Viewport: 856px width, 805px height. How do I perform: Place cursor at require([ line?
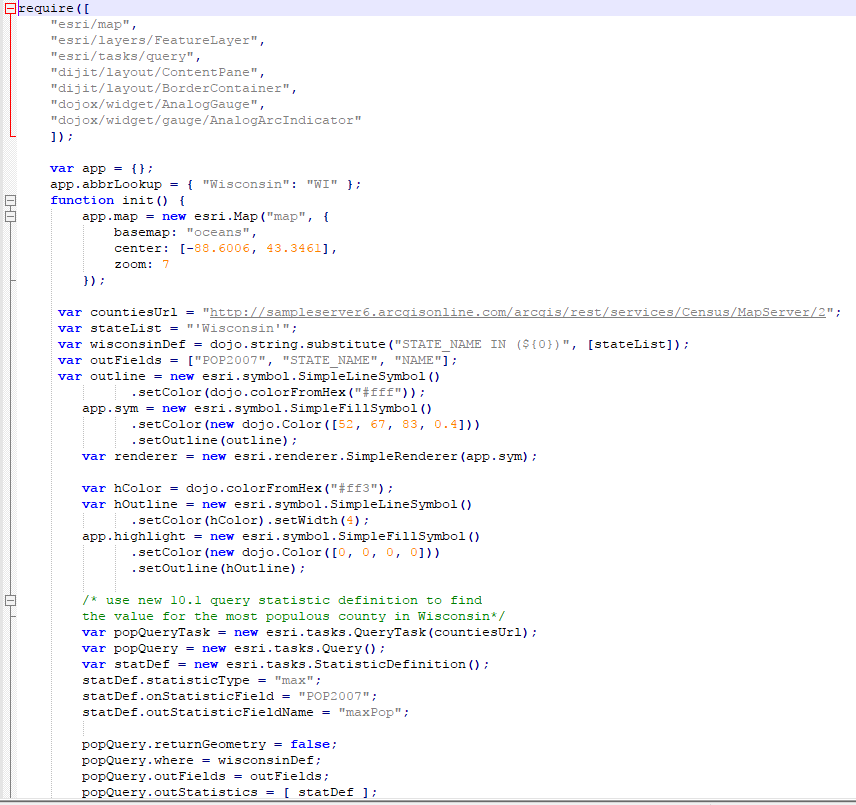point(54,8)
